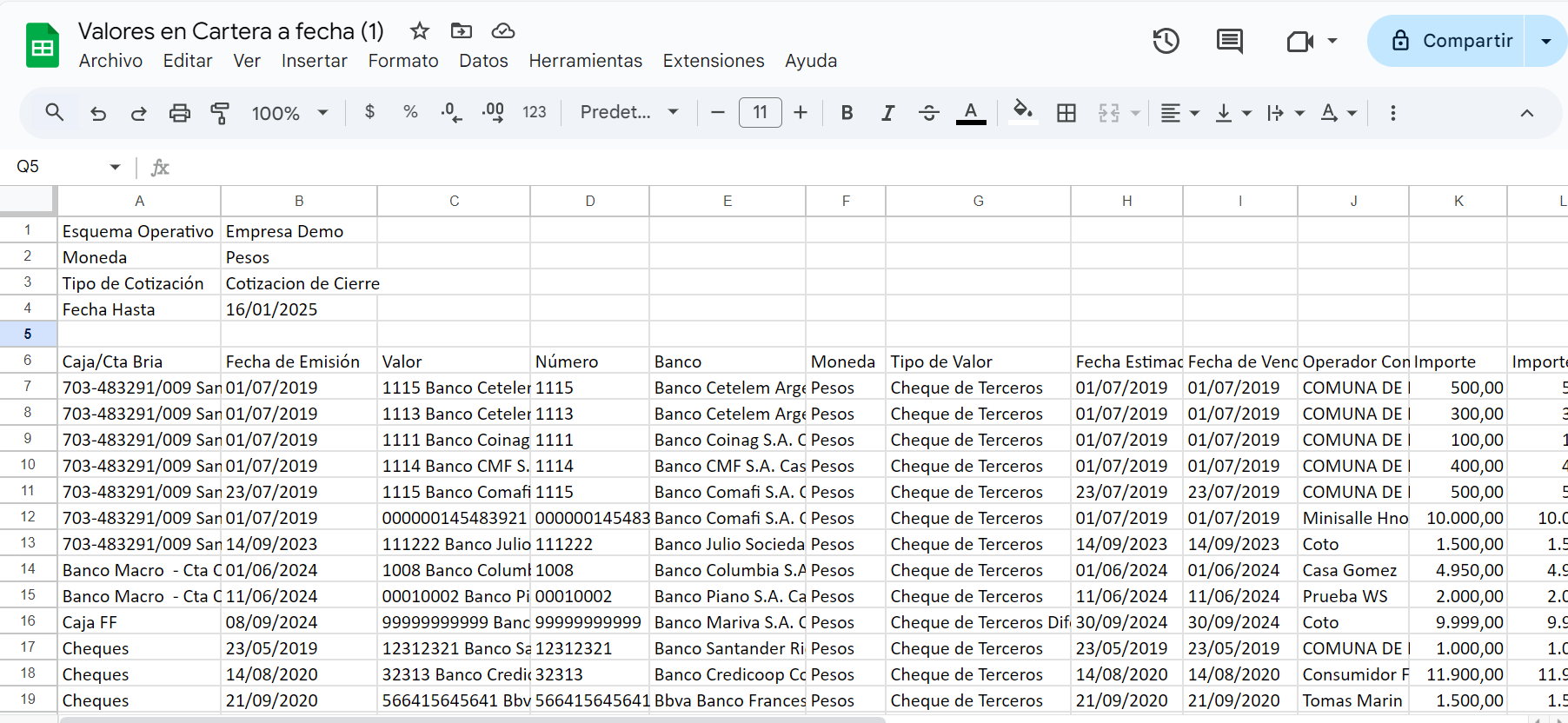Toggle strikethrough formatting

click(929, 113)
